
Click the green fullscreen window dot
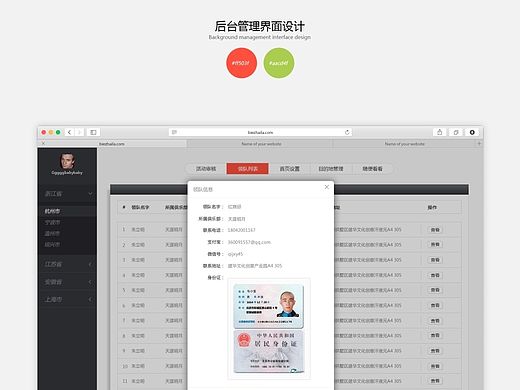(58, 132)
